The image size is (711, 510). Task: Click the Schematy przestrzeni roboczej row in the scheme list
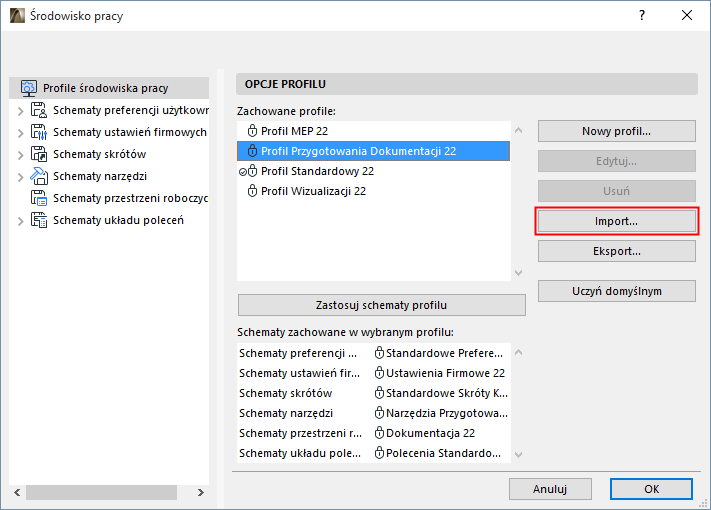300,433
